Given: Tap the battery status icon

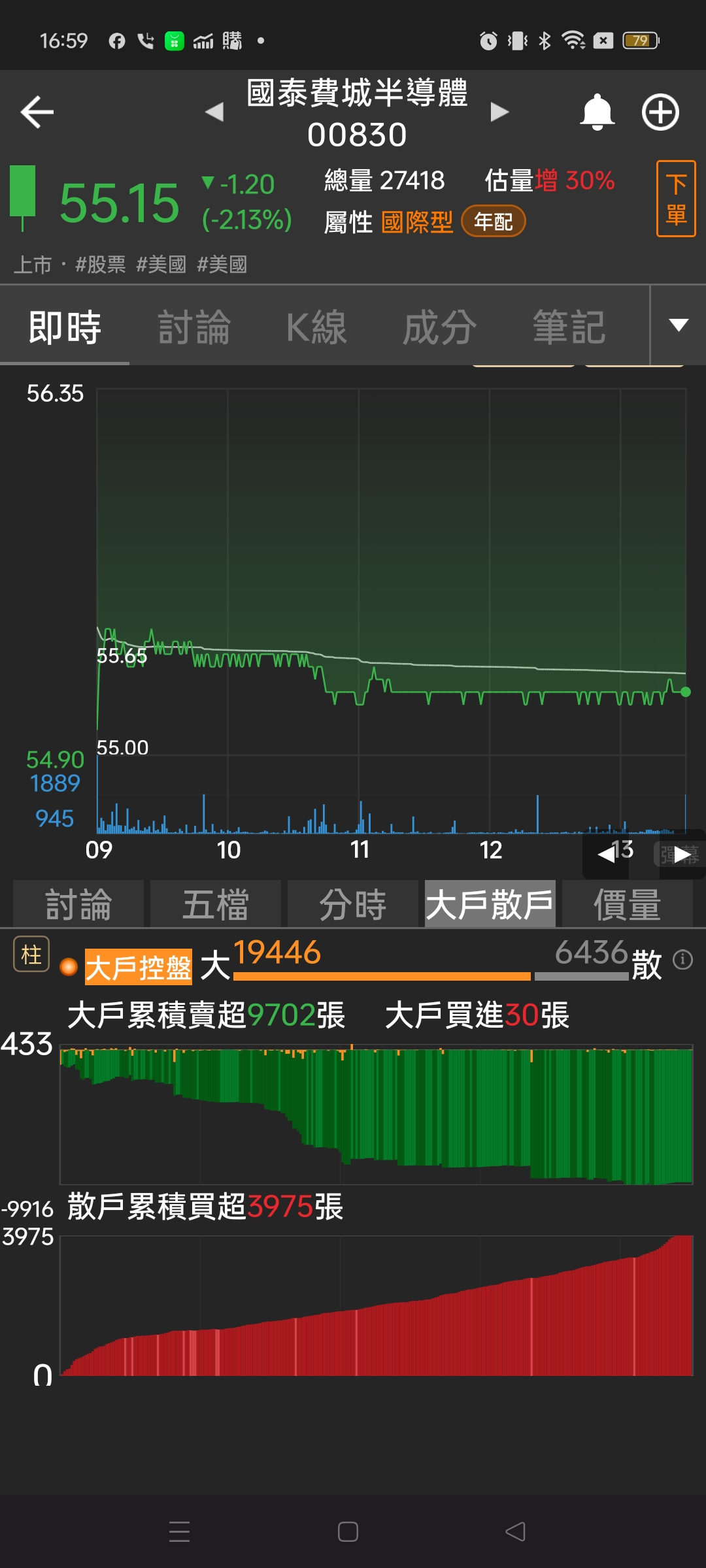Looking at the screenshot, I should click(641, 41).
